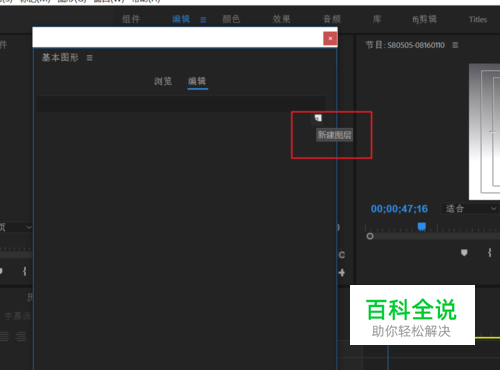Click the Program monitor video preview
The height and width of the screenshot is (370, 500).
pos(484,132)
